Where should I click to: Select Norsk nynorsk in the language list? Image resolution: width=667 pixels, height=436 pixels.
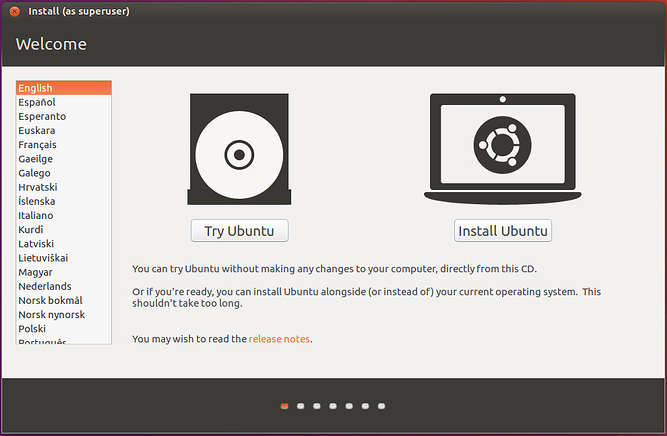coord(64,314)
